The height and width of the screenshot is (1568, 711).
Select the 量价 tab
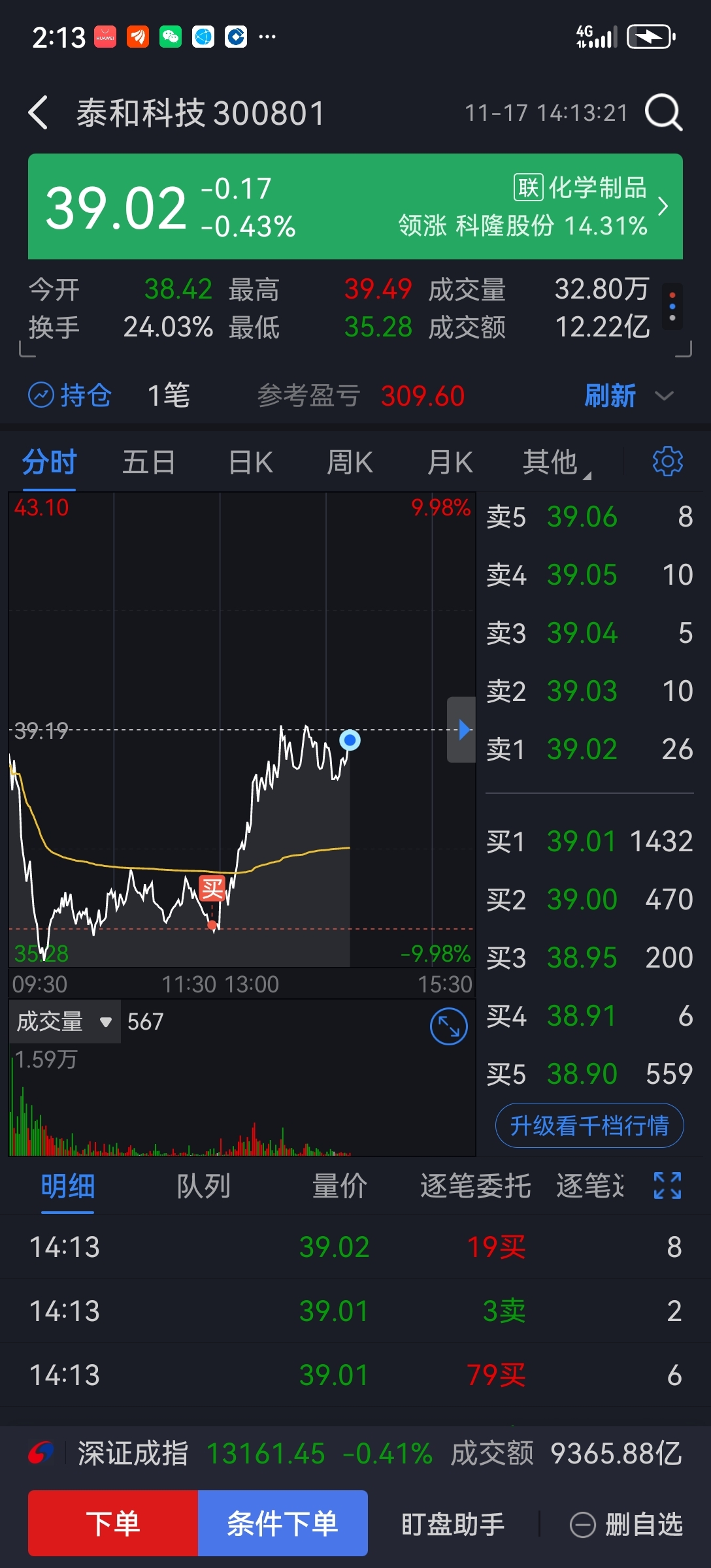click(x=340, y=1186)
